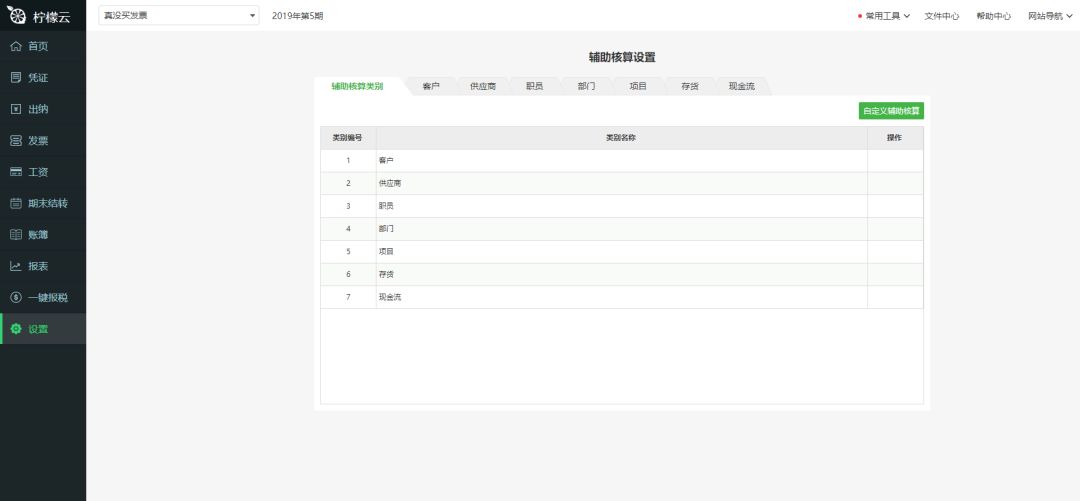
Task: Click the 辅助核算设置 page title
Action: [622, 57]
